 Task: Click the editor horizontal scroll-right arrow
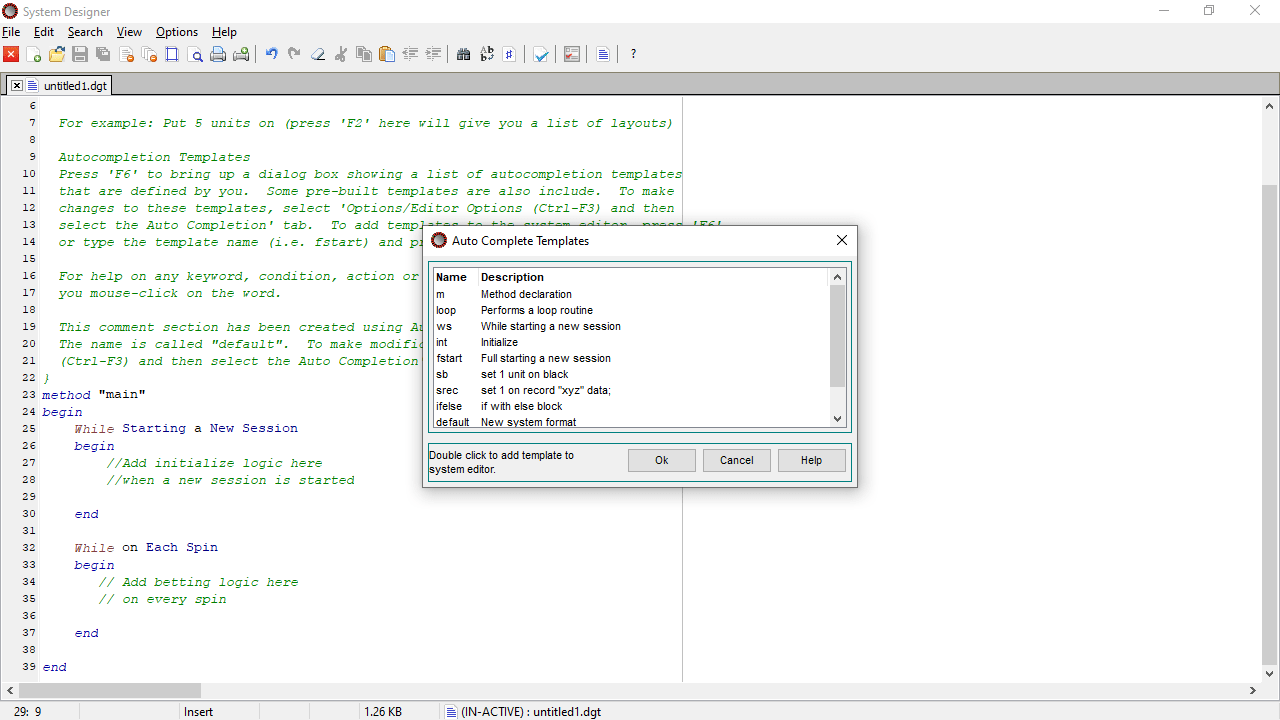coord(1253,690)
